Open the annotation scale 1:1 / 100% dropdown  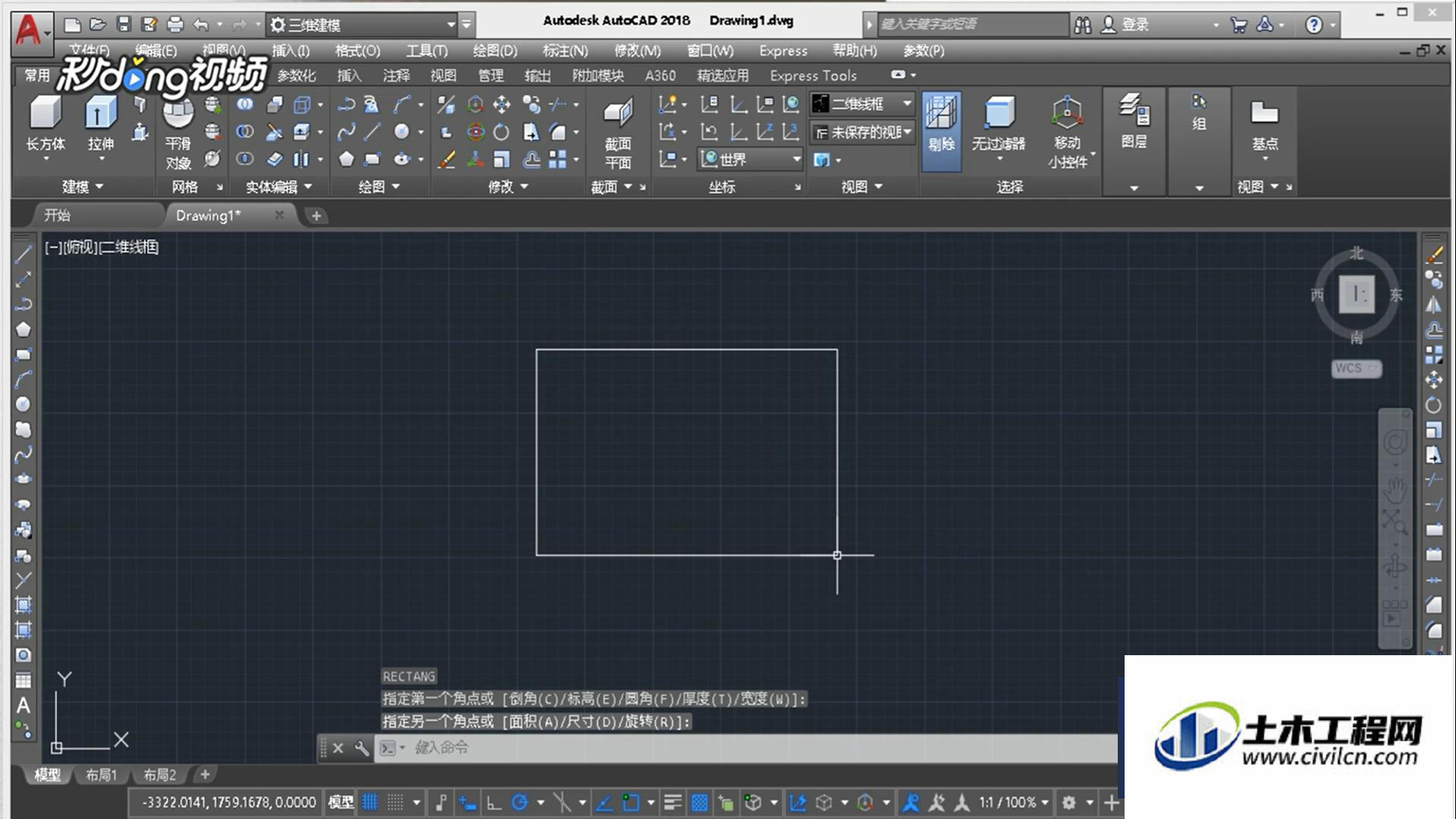1014,802
